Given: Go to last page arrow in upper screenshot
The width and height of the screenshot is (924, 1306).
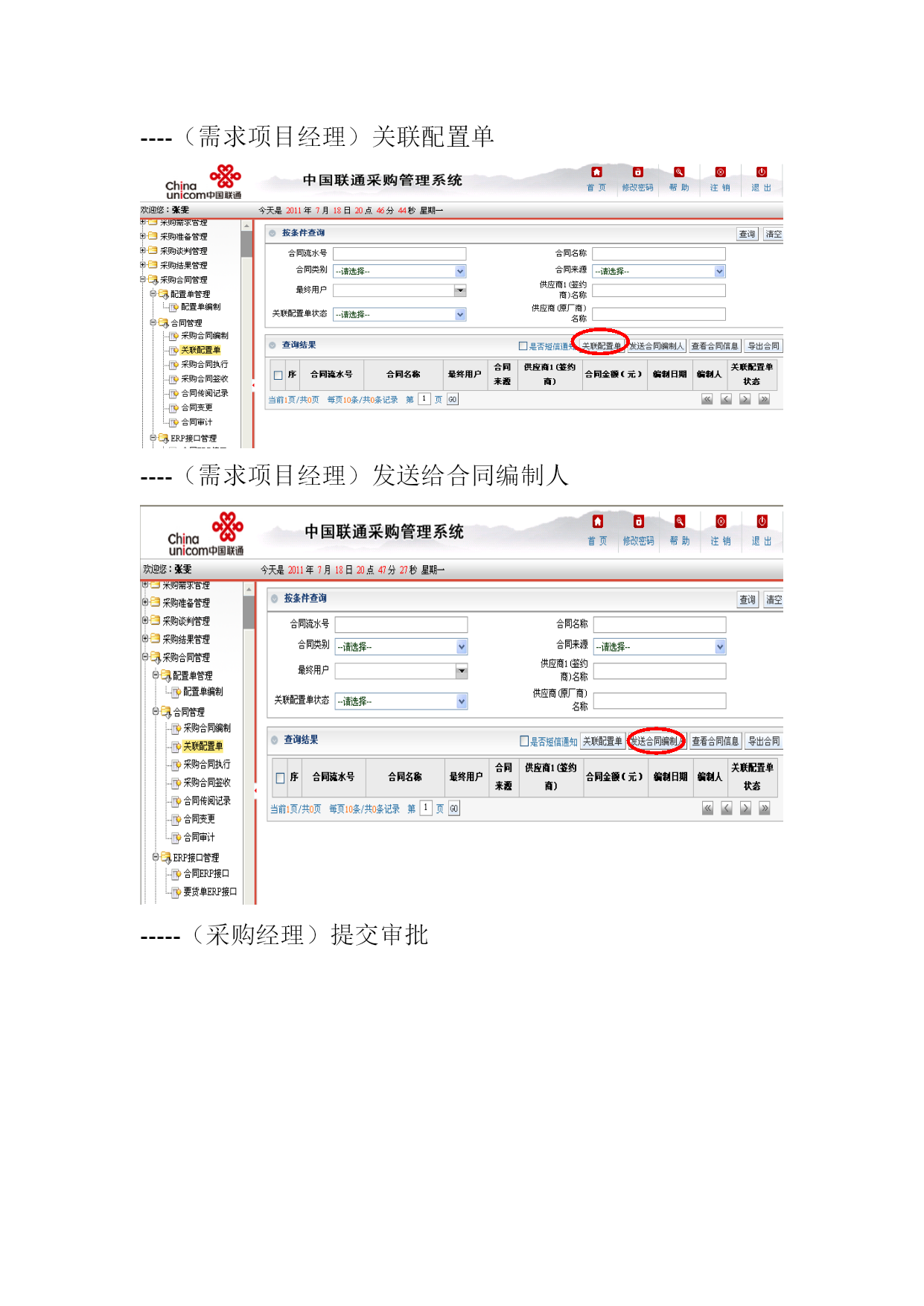Looking at the screenshot, I should (764, 399).
